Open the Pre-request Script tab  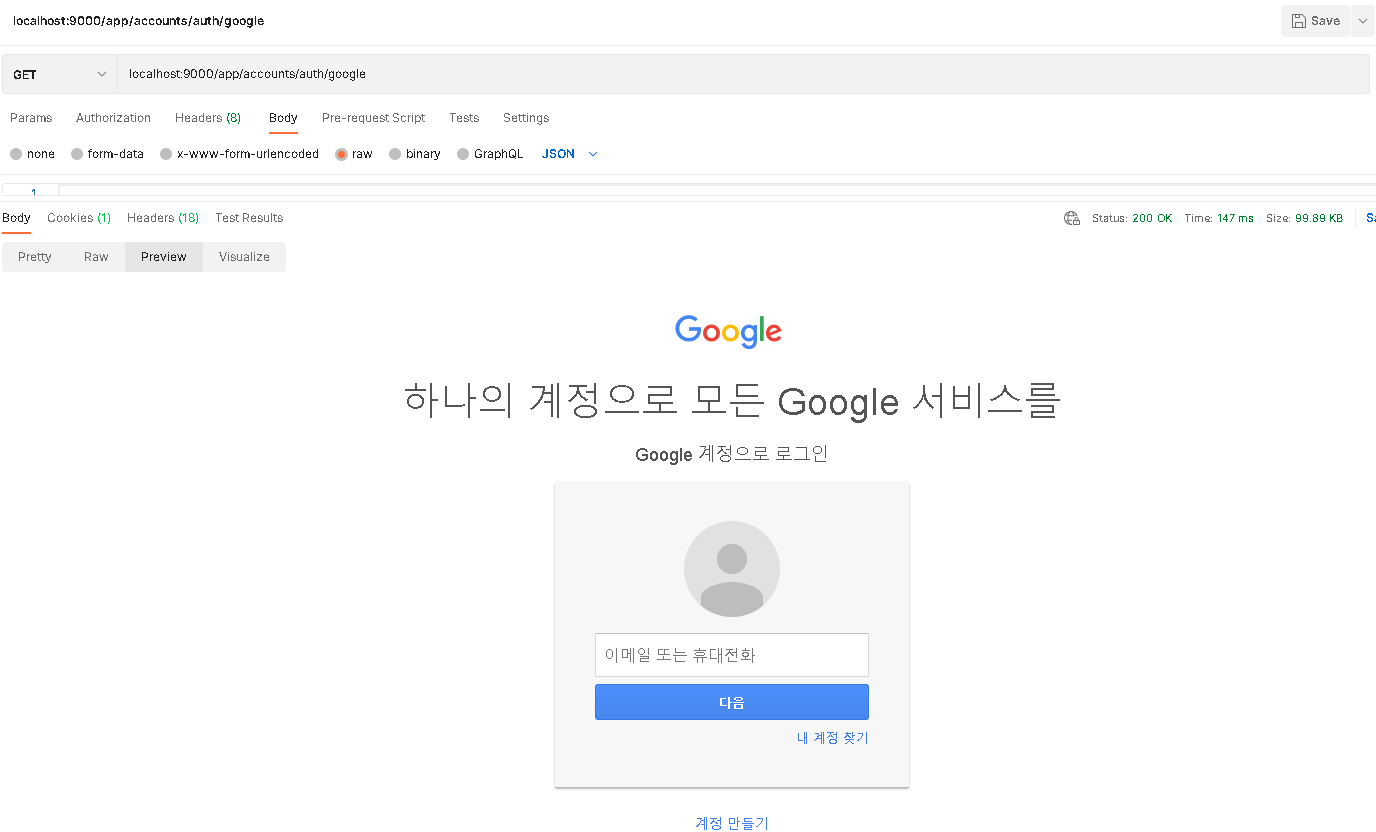tap(373, 118)
